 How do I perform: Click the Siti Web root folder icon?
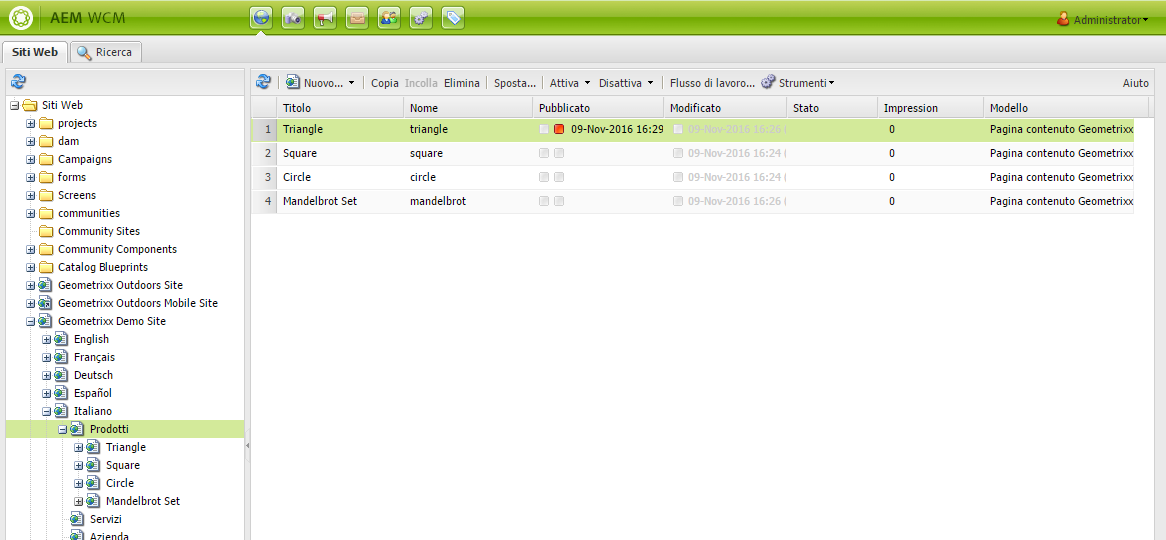(30, 106)
